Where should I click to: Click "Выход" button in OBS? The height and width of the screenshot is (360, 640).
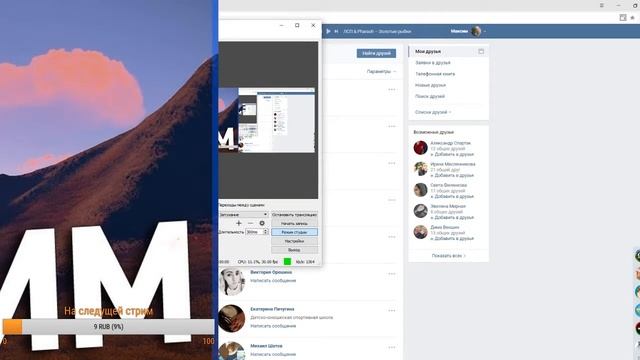tap(294, 250)
